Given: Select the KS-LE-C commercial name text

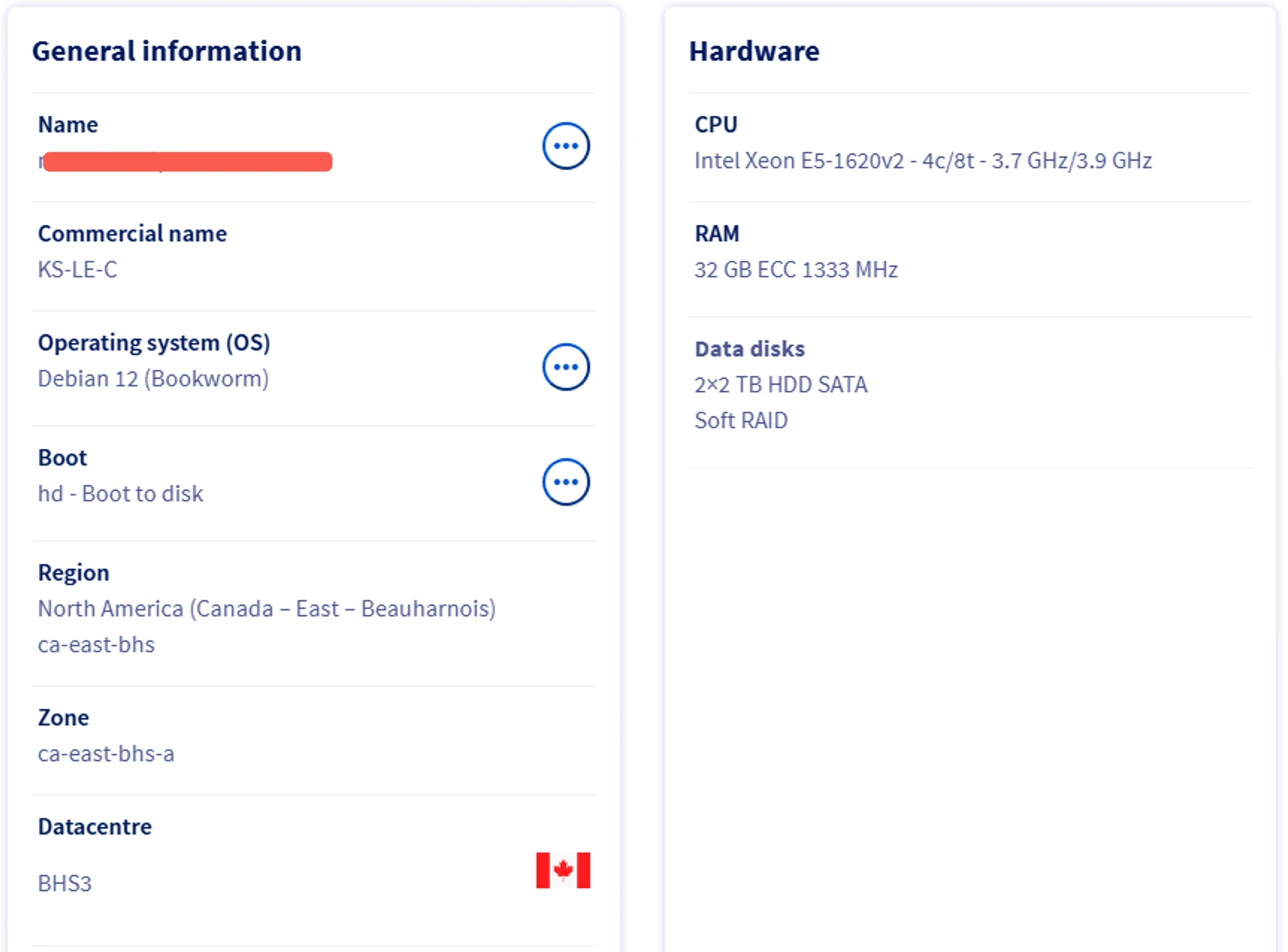Looking at the screenshot, I should pos(78,269).
